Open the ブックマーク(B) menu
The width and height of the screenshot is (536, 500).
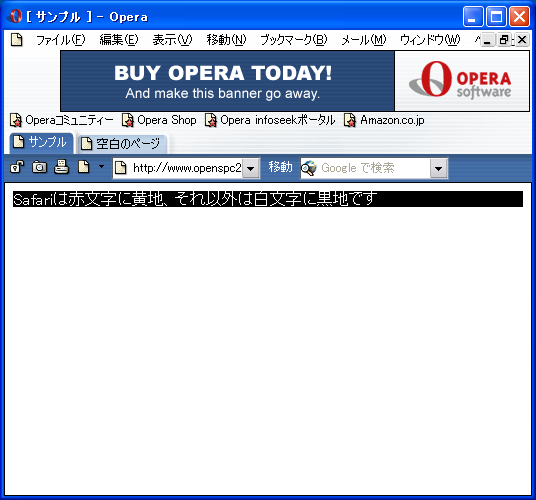click(x=294, y=40)
